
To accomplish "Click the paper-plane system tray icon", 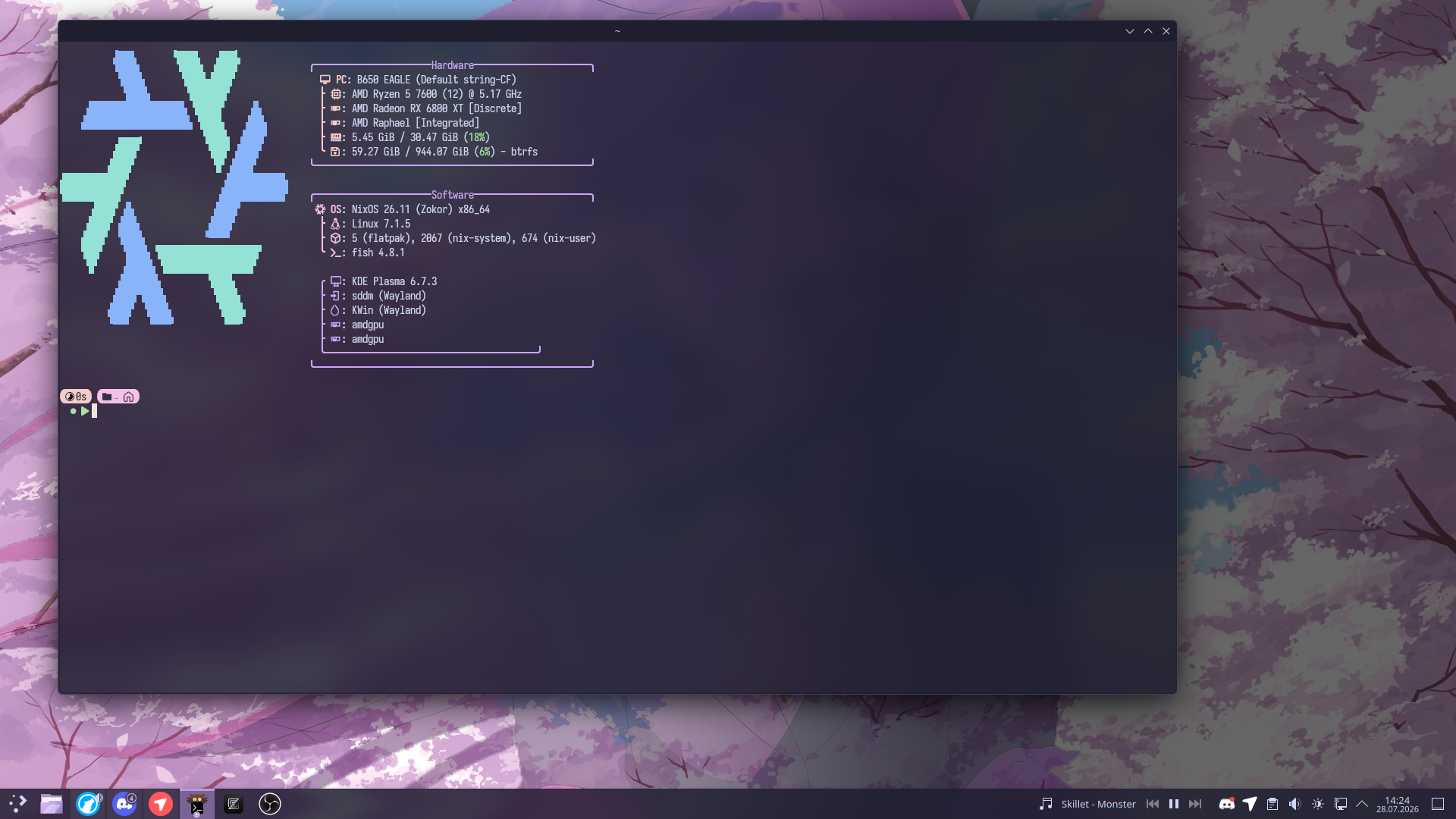I will (x=1250, y=804).
